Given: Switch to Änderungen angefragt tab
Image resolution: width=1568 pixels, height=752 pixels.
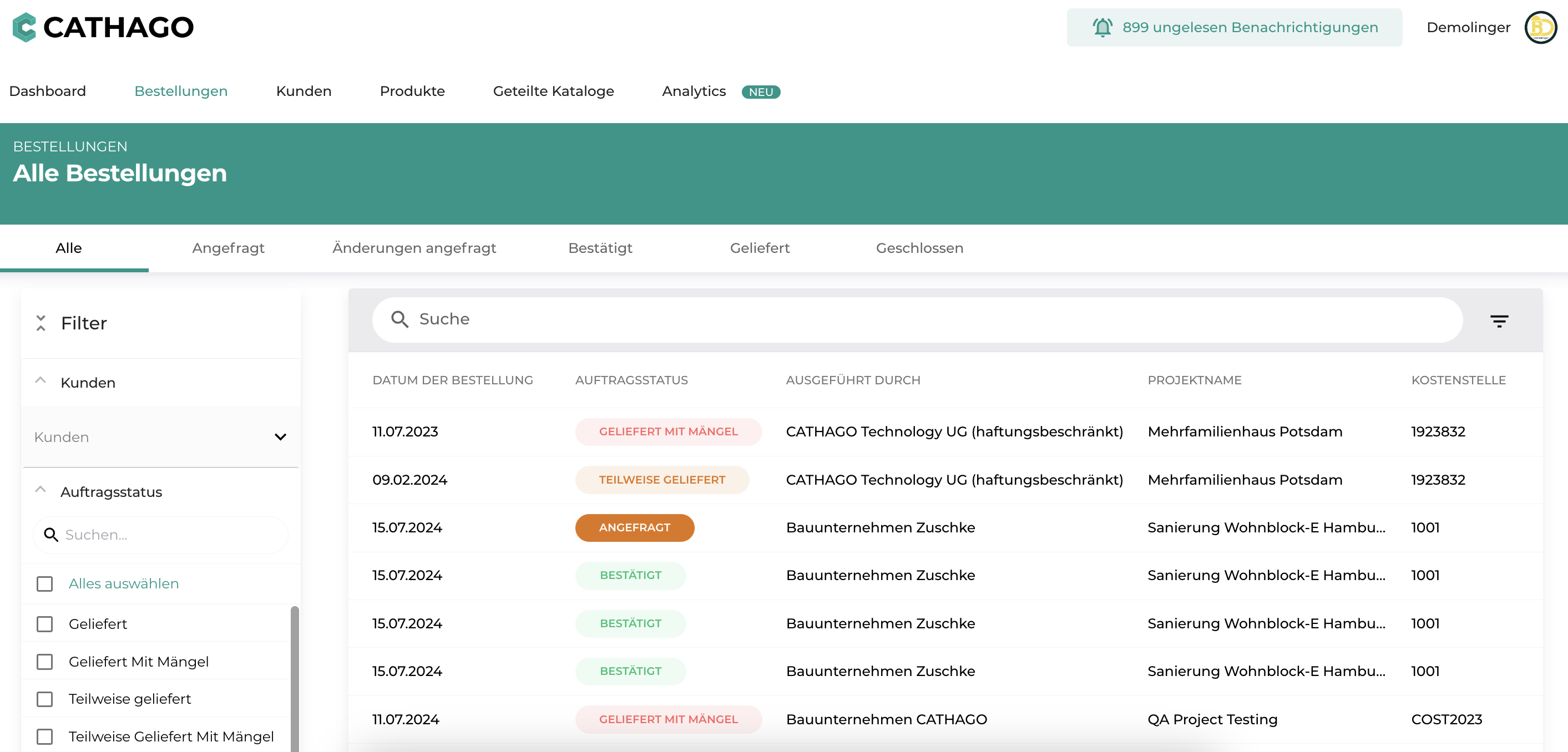Looking at the screenshot, I should click(414, 248).
